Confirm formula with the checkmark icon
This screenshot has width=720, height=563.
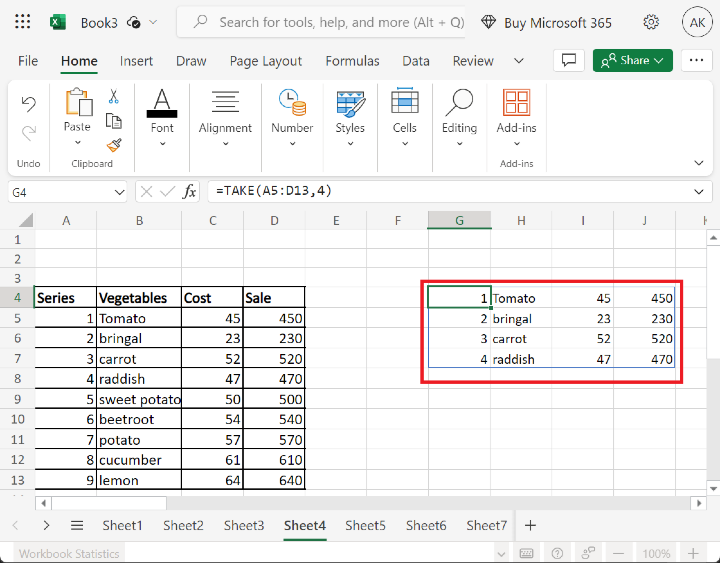click(x=167, y=191)
